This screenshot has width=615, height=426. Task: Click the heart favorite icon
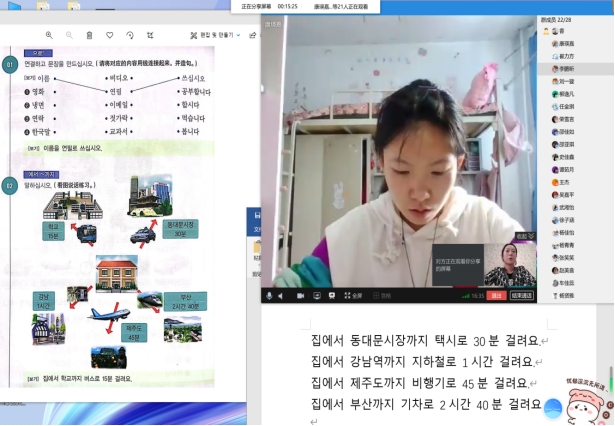coord(110,35)
